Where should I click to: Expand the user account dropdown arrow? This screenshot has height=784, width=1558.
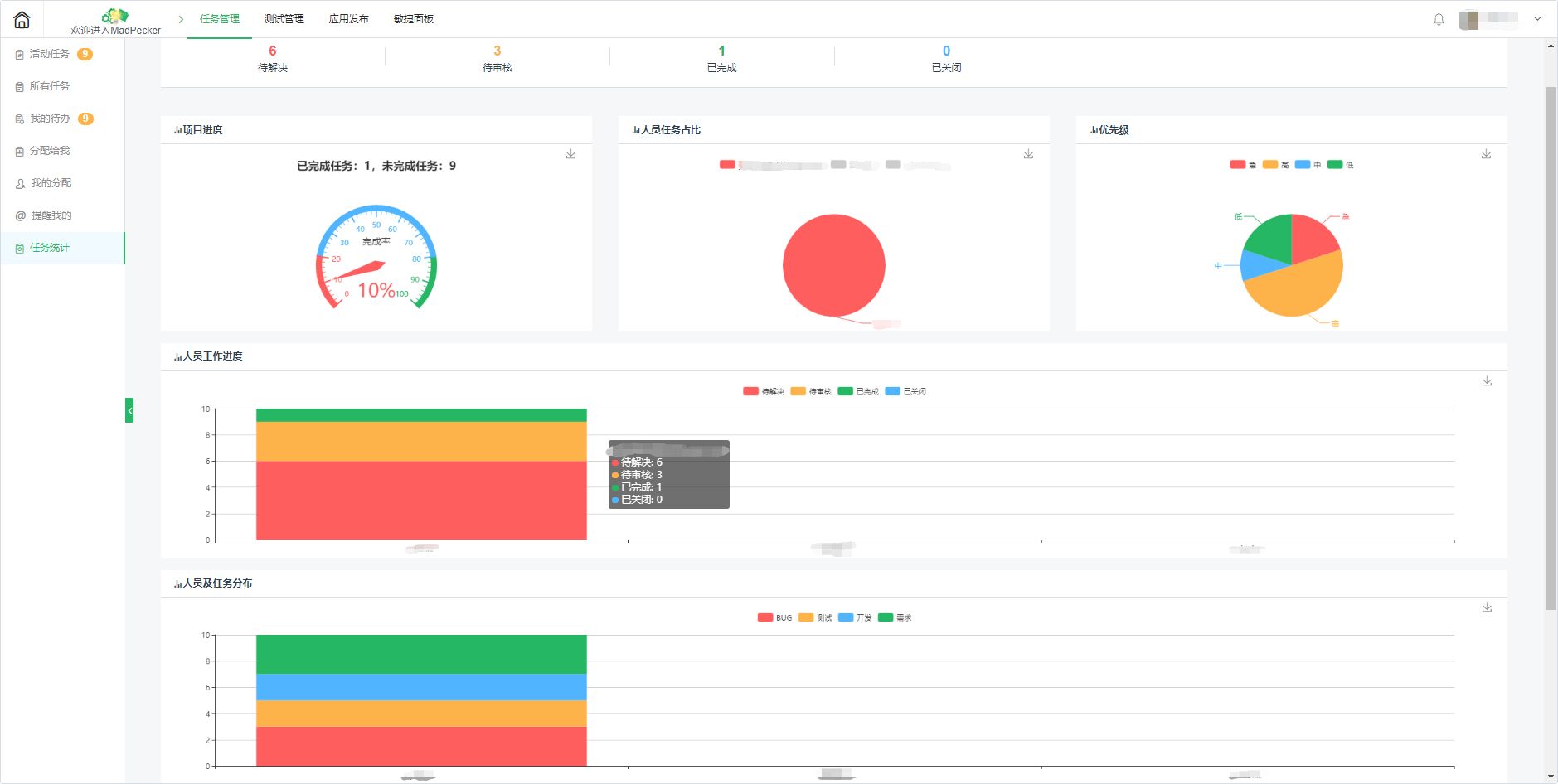coord(1537,19)
